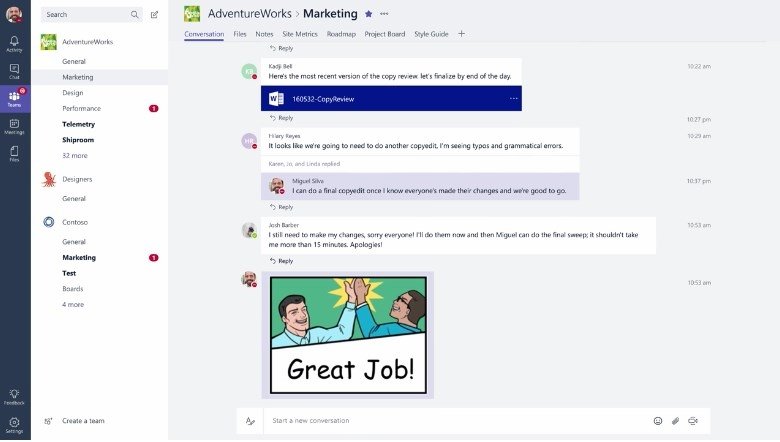Viewport: 780px width, 442px height.
Task: Open the Shiproom channel
Action: point(78,140)
